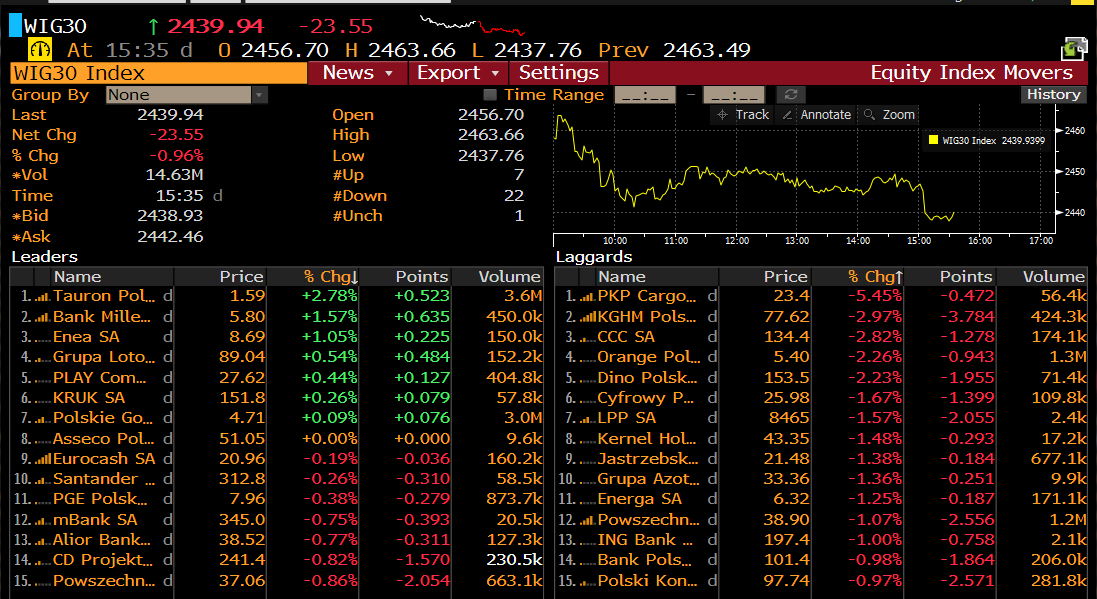Click the Time Range start time field

645,94
